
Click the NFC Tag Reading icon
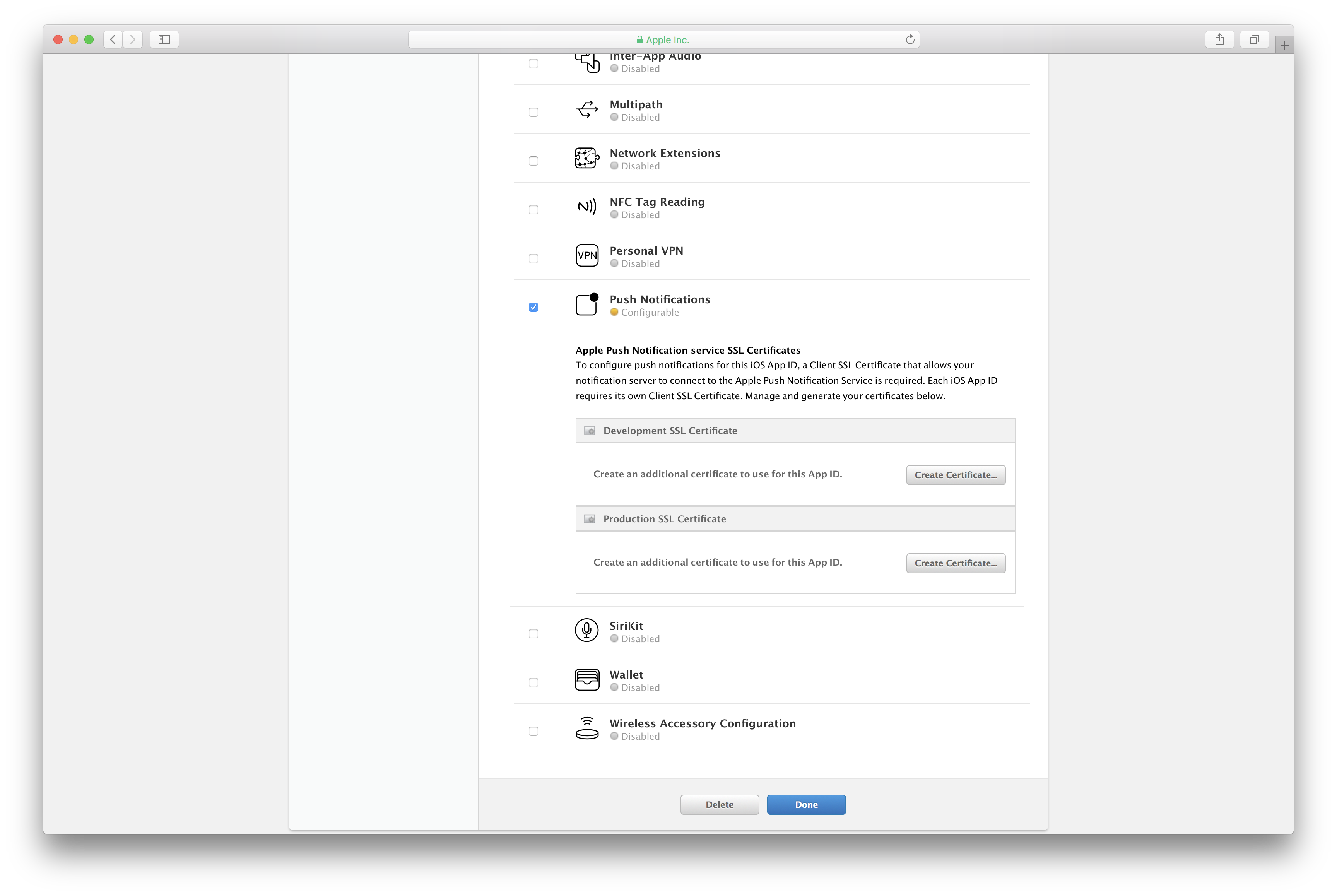pyautogui.click(x=587, y=206)
